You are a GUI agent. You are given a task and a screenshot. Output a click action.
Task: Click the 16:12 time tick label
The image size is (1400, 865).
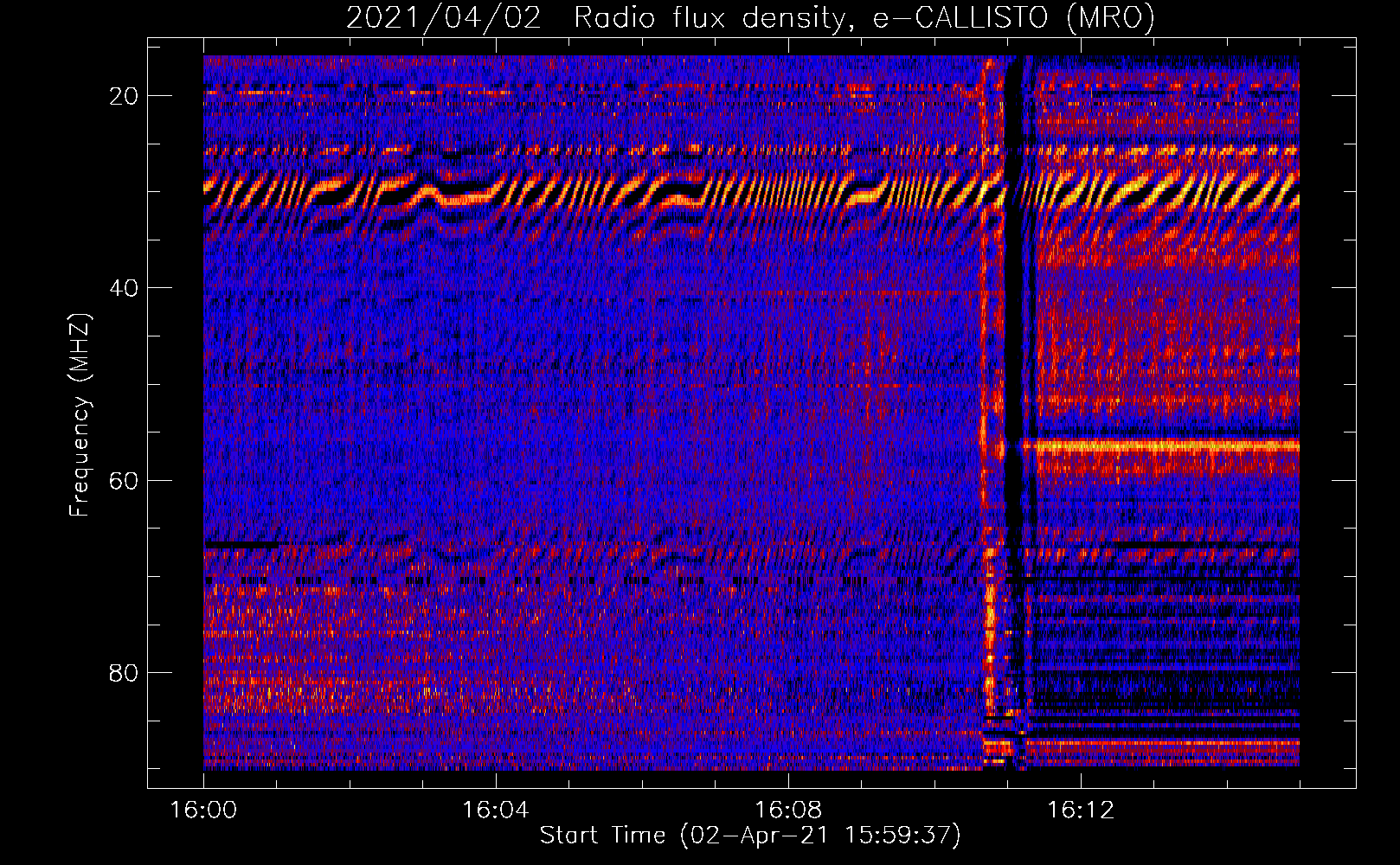[x=1081, y=810]
